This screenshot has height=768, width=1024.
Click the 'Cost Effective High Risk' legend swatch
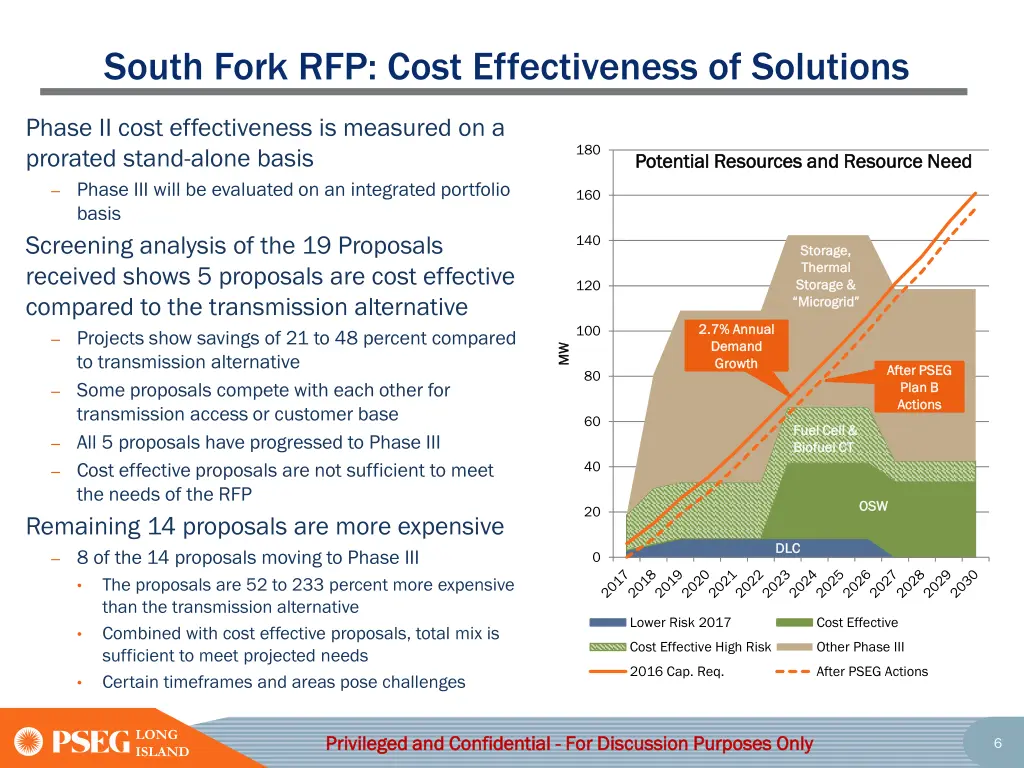pyautogui.click(x=607, y=647)
